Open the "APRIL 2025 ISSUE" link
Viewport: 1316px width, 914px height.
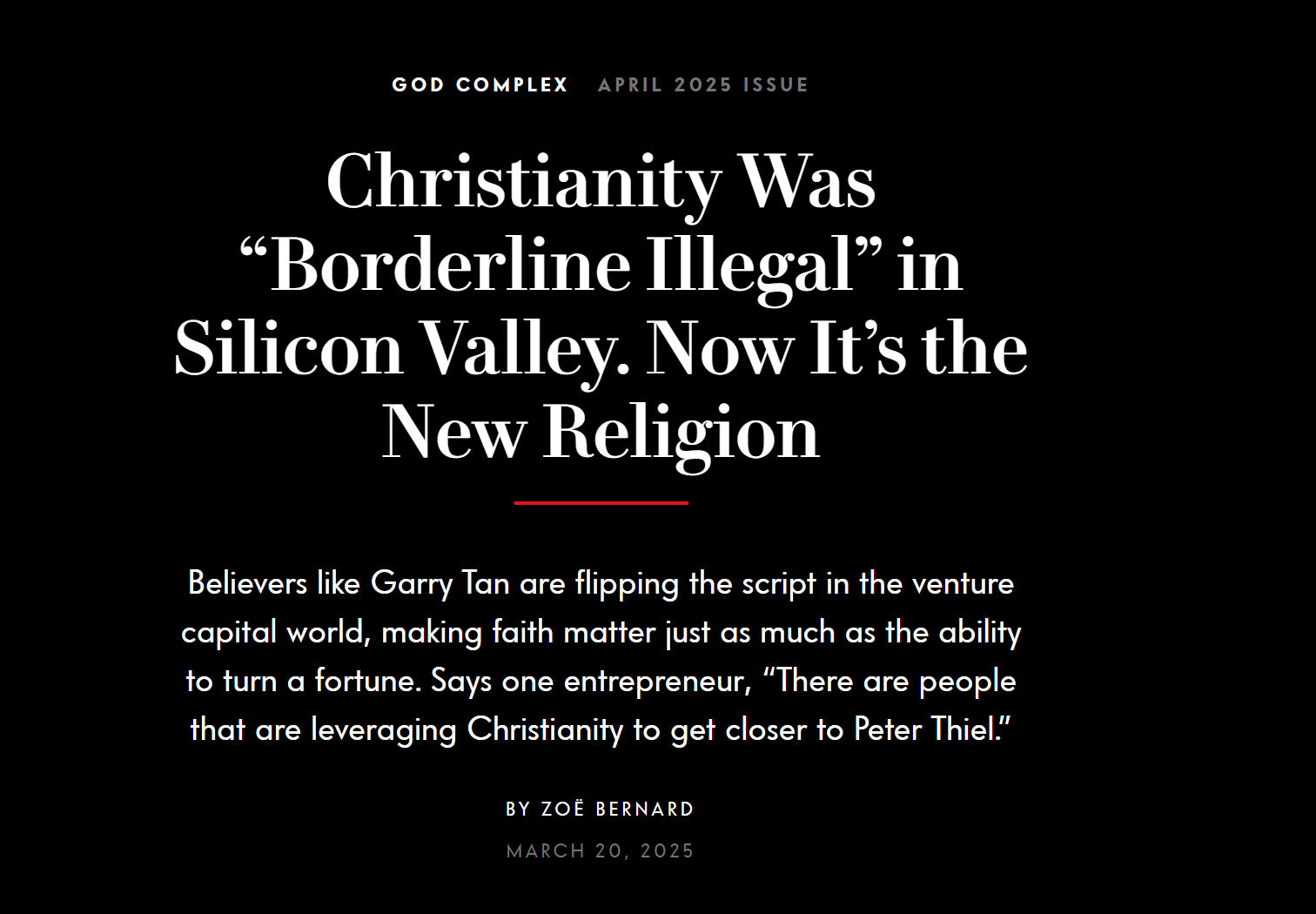[x=703, y=84]
